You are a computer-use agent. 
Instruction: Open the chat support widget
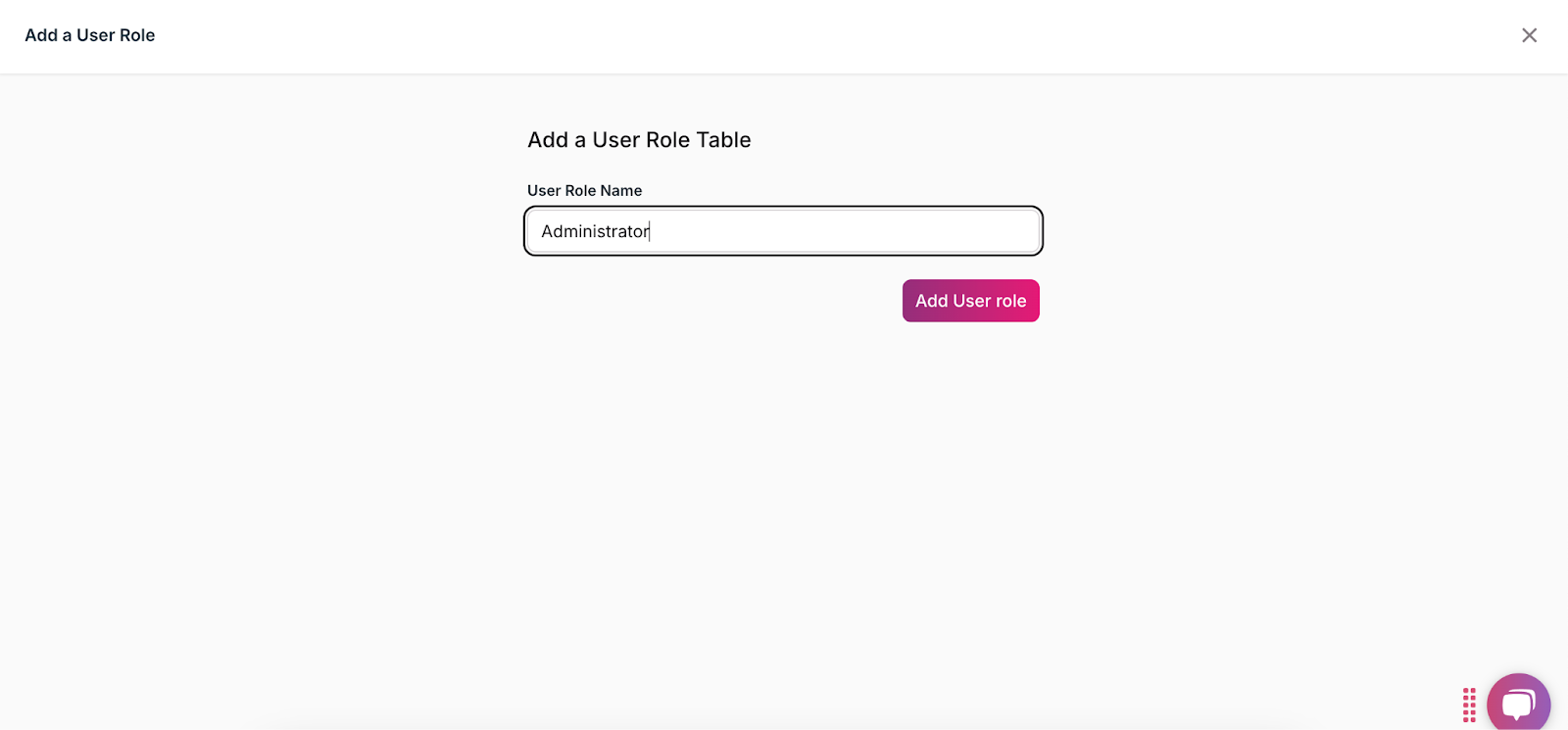[1518, 704]
